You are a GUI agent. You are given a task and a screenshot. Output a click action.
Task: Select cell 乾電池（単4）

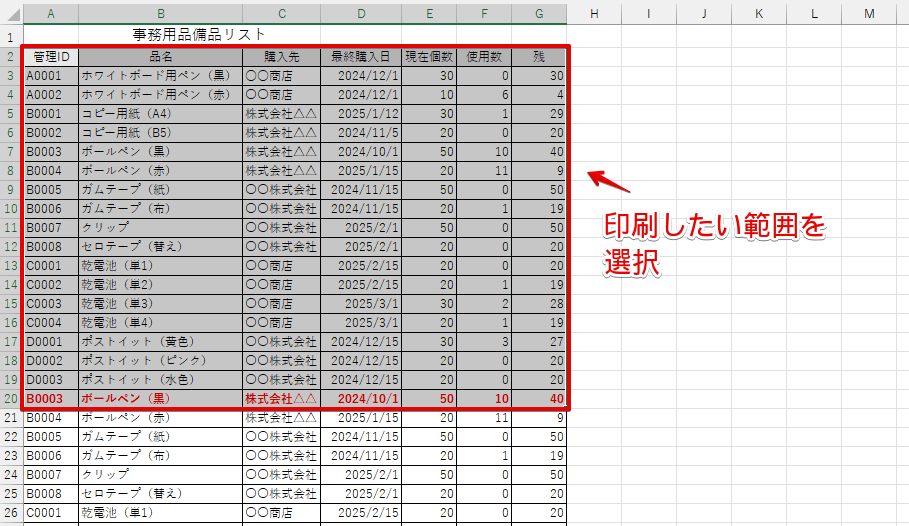click(161, 323)
